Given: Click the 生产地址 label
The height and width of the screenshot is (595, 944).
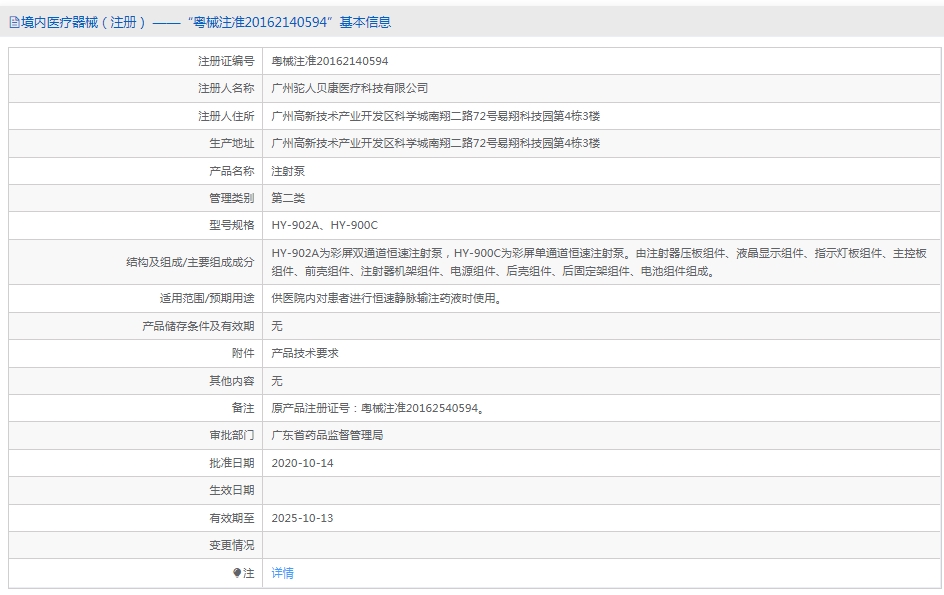Looking at the screenshot, I should pos(232,143).
